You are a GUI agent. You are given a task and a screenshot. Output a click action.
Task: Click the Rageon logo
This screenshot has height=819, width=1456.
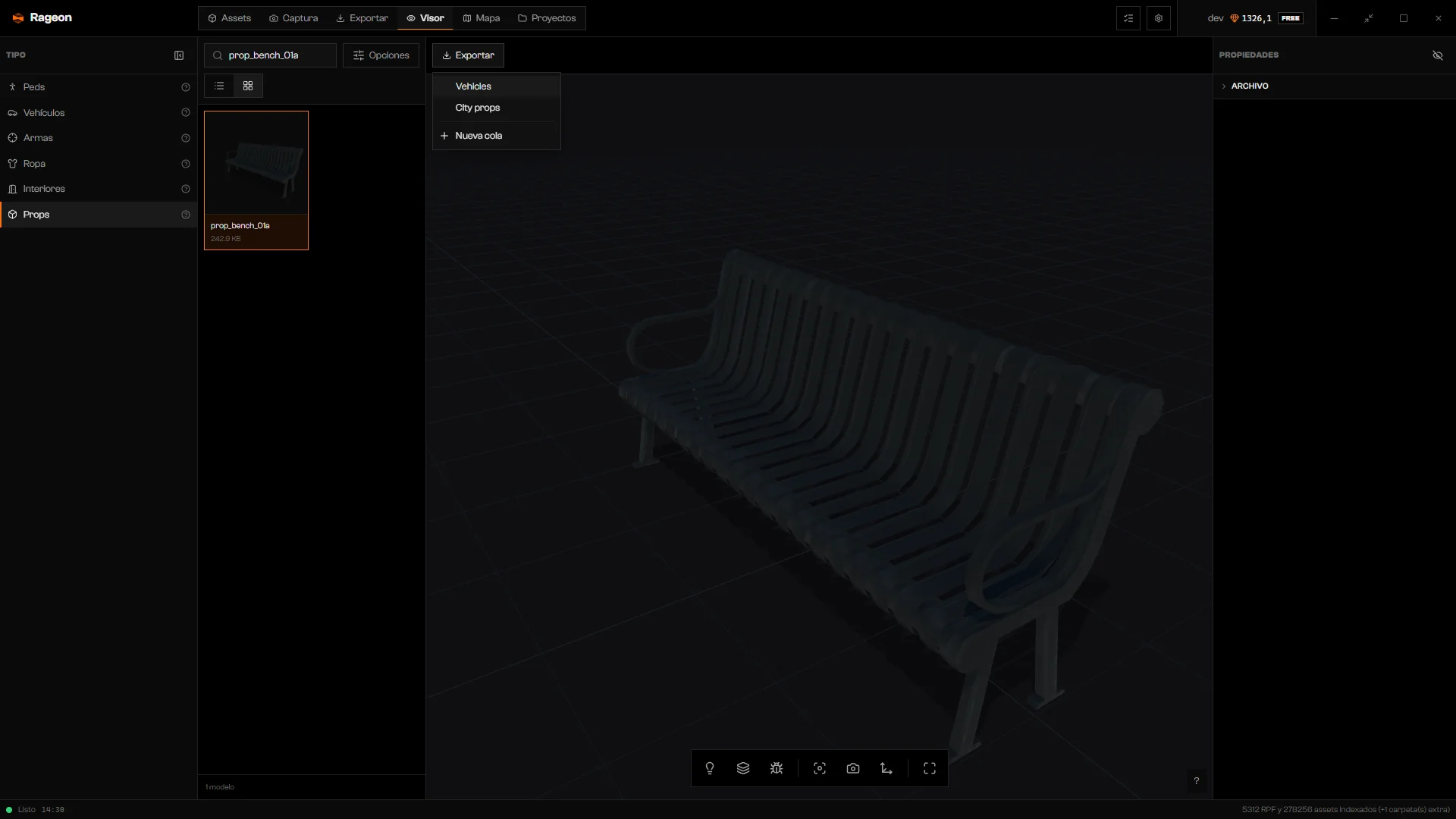tap(42, 18)
